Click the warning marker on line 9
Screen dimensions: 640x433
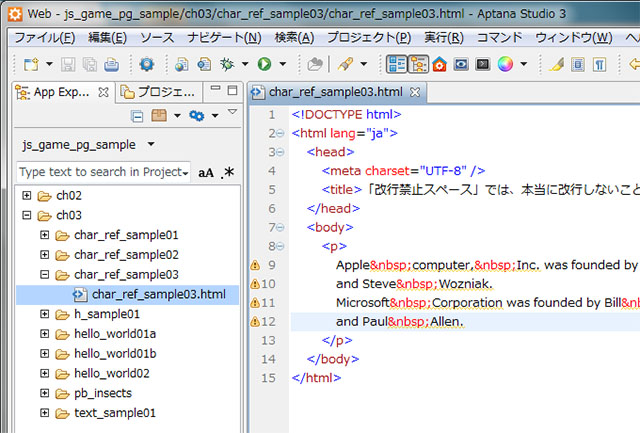255,265
